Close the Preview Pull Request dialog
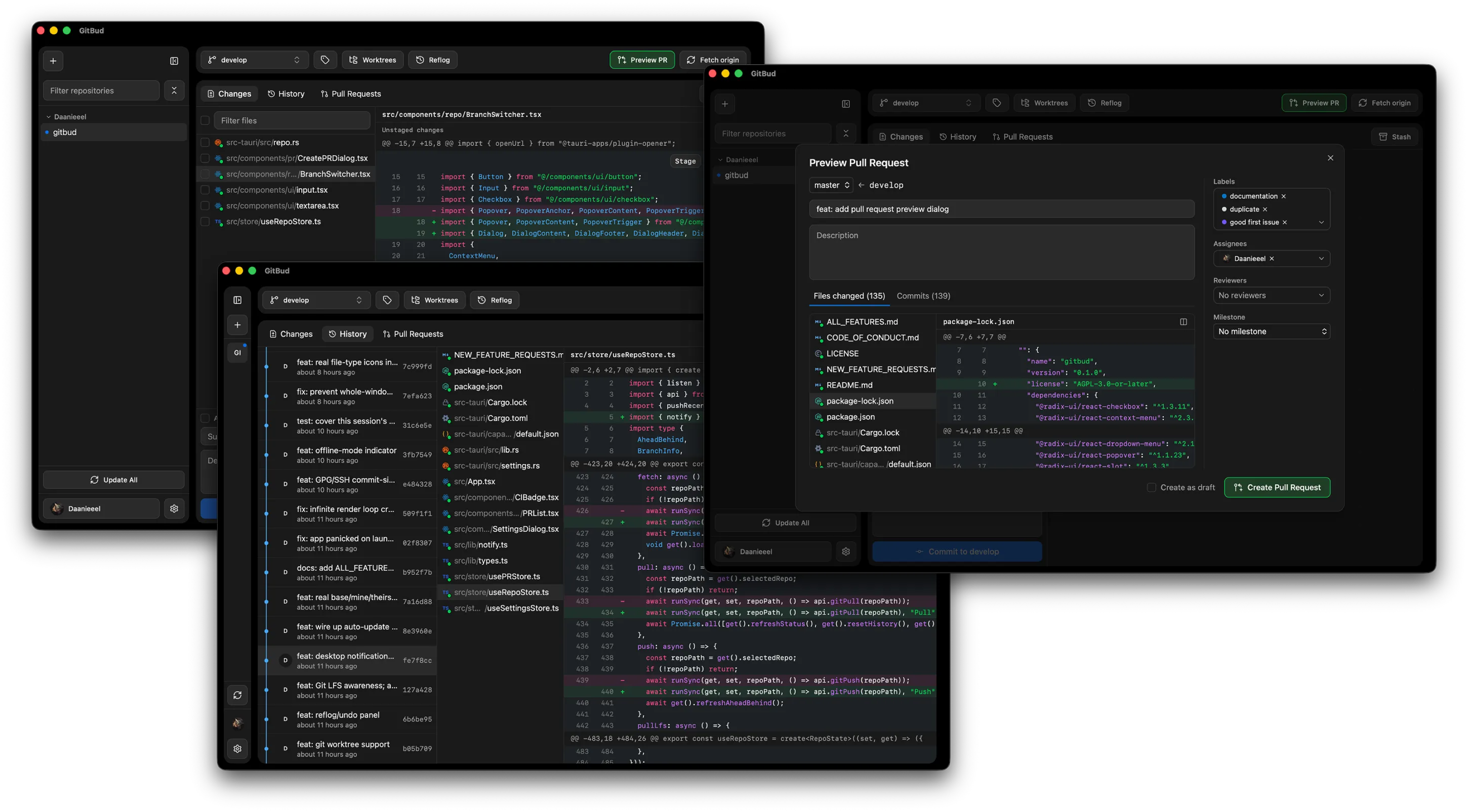This screenshot has width=1468, height=812. click(x=1330, y=158)
